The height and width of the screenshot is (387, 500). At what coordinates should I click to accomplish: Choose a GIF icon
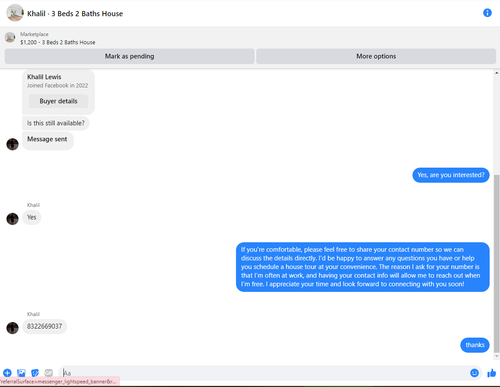[49, 373]
